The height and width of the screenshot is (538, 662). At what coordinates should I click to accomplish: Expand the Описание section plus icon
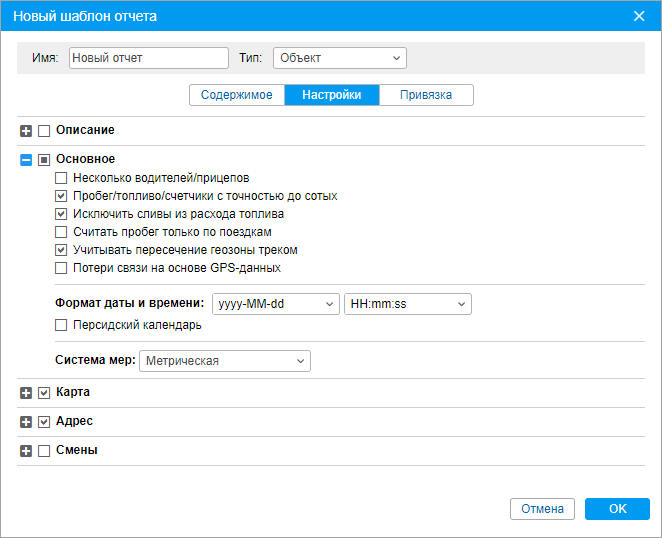(x=26, y=131)
